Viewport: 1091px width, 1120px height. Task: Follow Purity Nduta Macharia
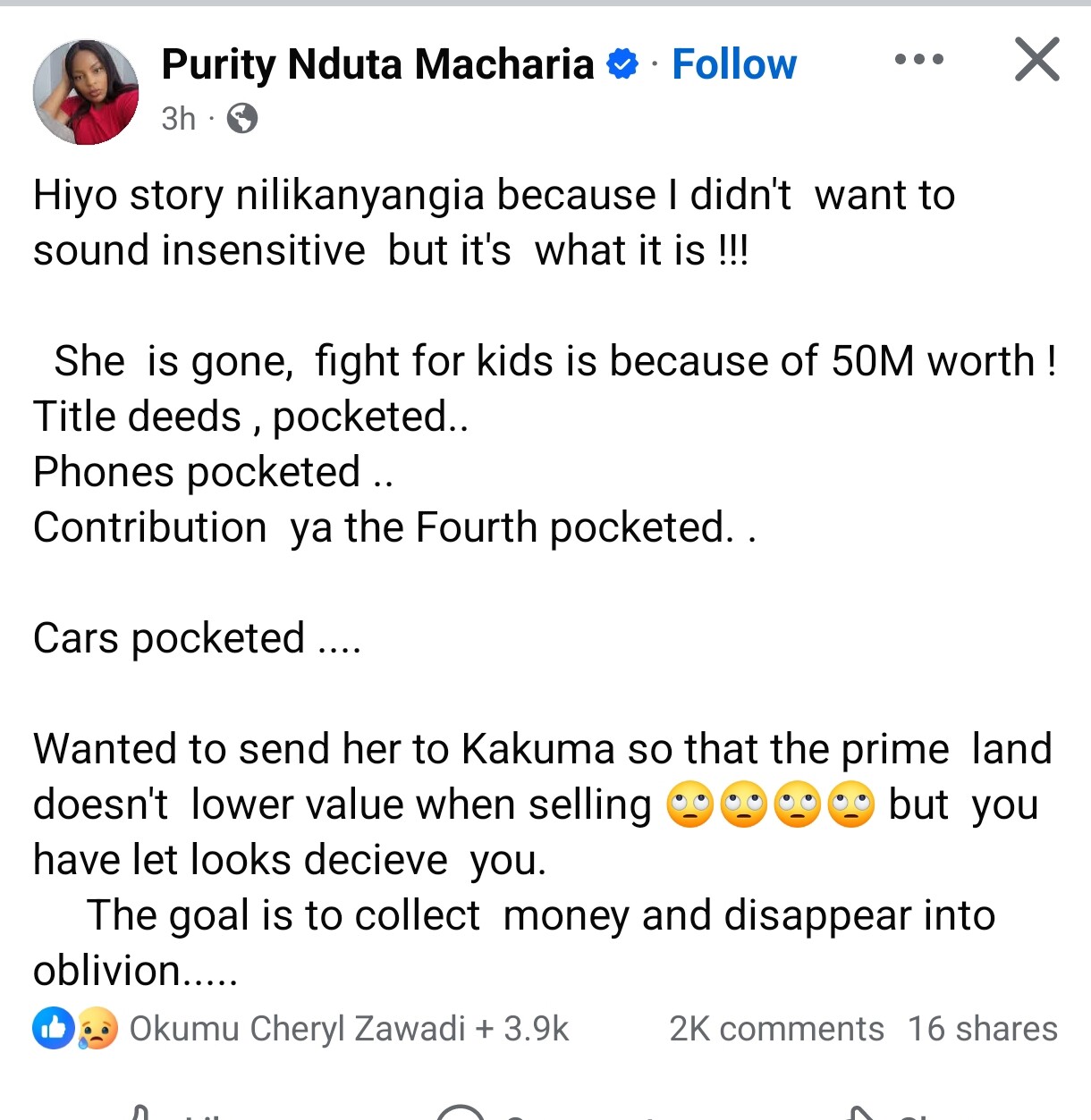click(x=733, y=64)
